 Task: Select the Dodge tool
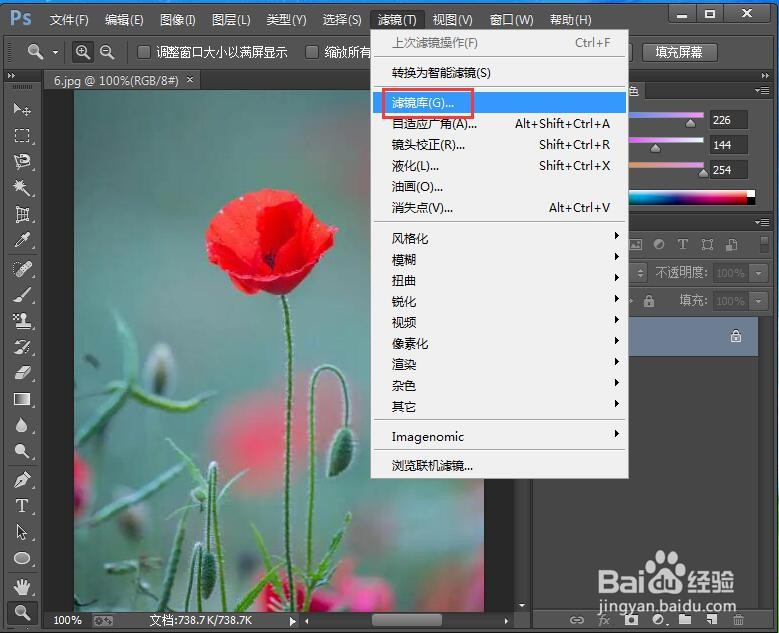[22, 451]
